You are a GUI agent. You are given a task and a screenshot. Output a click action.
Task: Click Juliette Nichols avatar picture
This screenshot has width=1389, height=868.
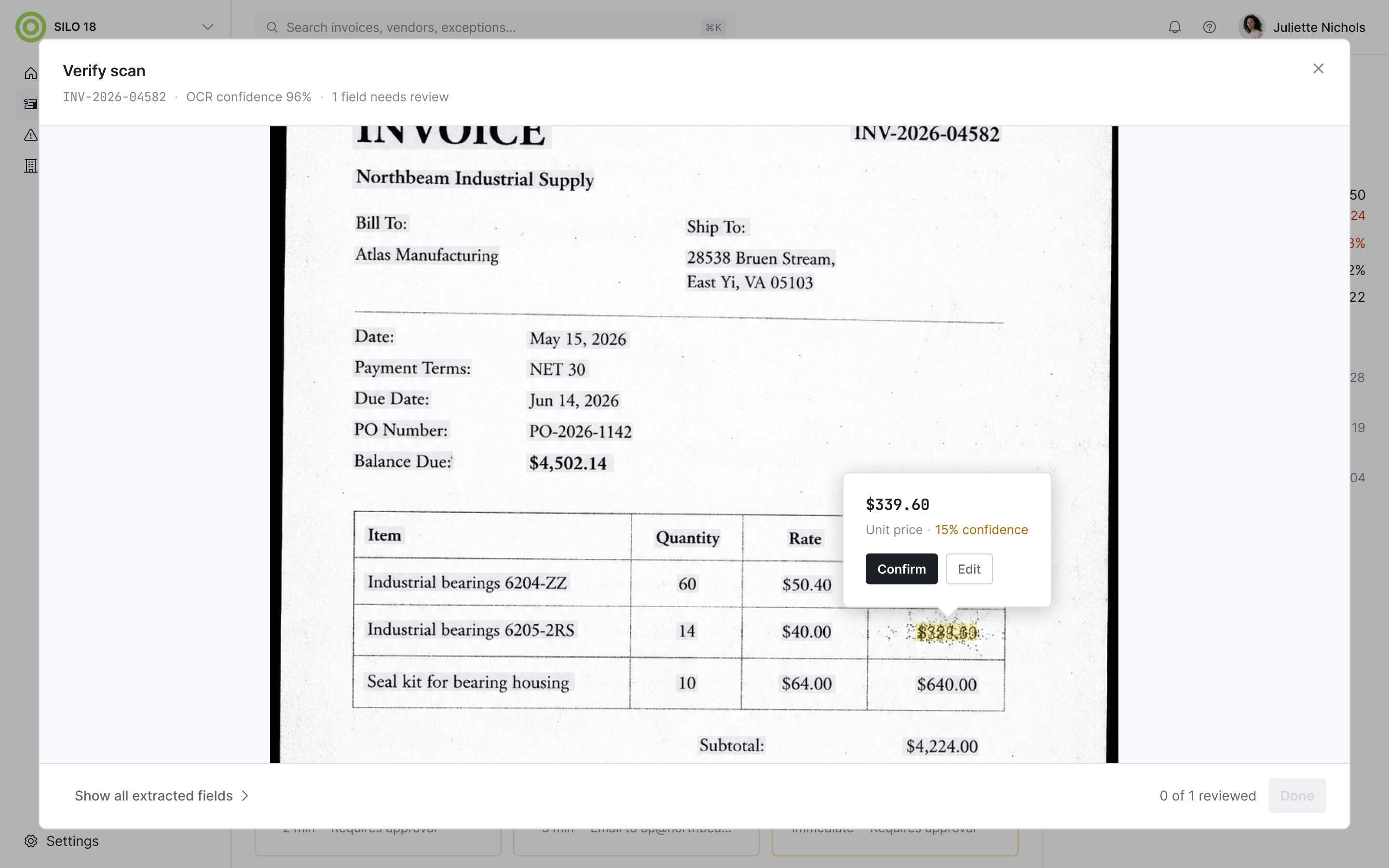(1252, 27)
